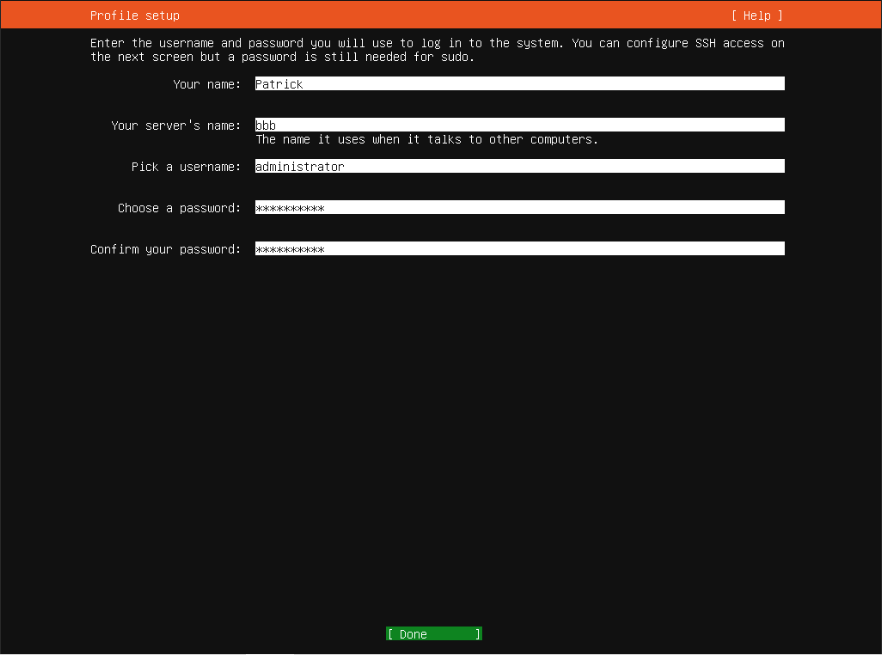The width and height of the screenshot is (882, 655).
Task: Place cursor on the text 'Patrick'
Action: click(279, 85)
